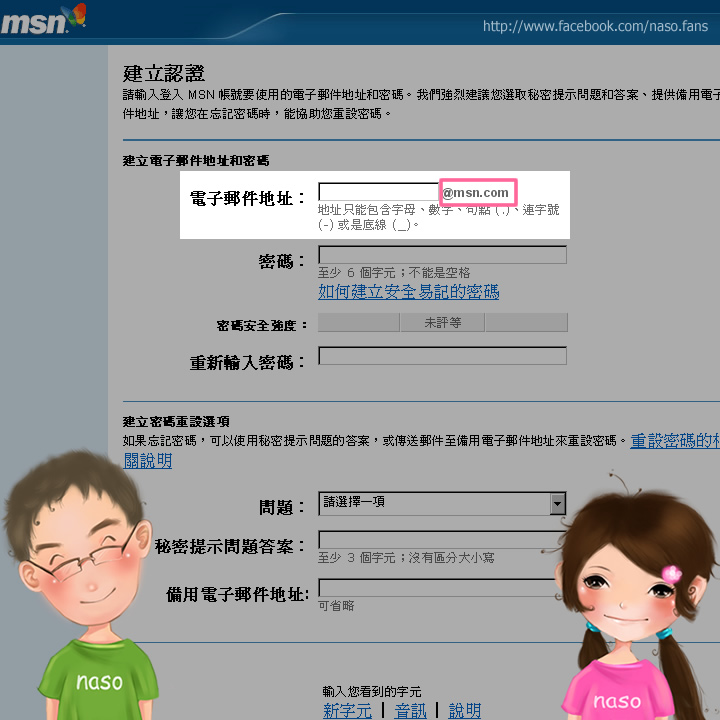720x720 pixels.
Task: Focus the email address input field
Action: coord(378,191)
